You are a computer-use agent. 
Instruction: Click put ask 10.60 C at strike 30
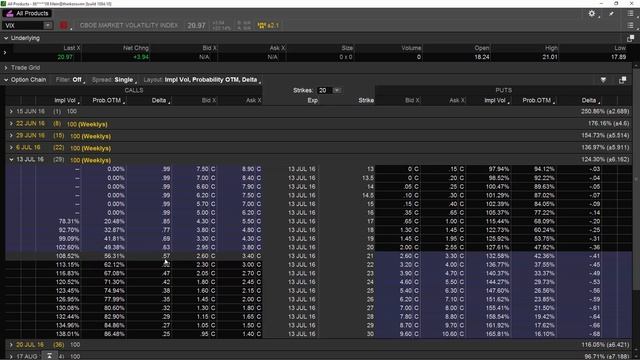pos(452,334)
